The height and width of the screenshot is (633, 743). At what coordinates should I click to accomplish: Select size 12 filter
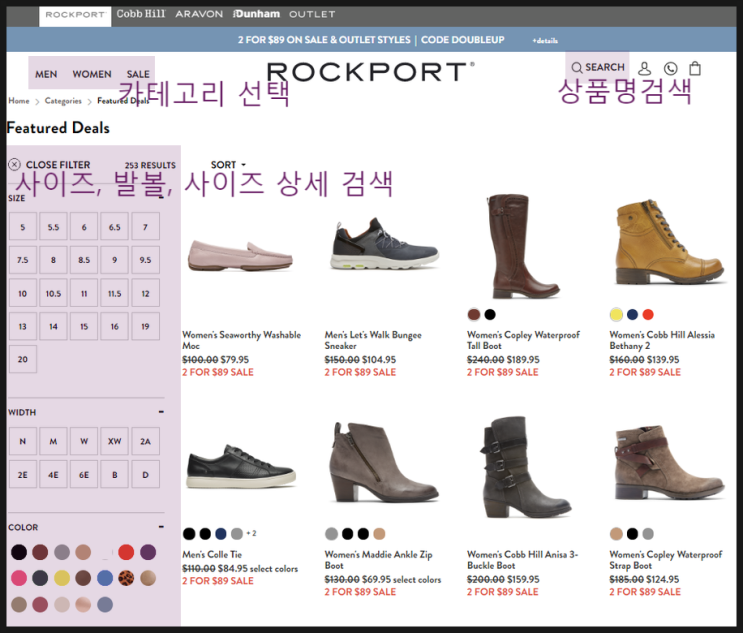pyautogui.click(x=145, y=293)
